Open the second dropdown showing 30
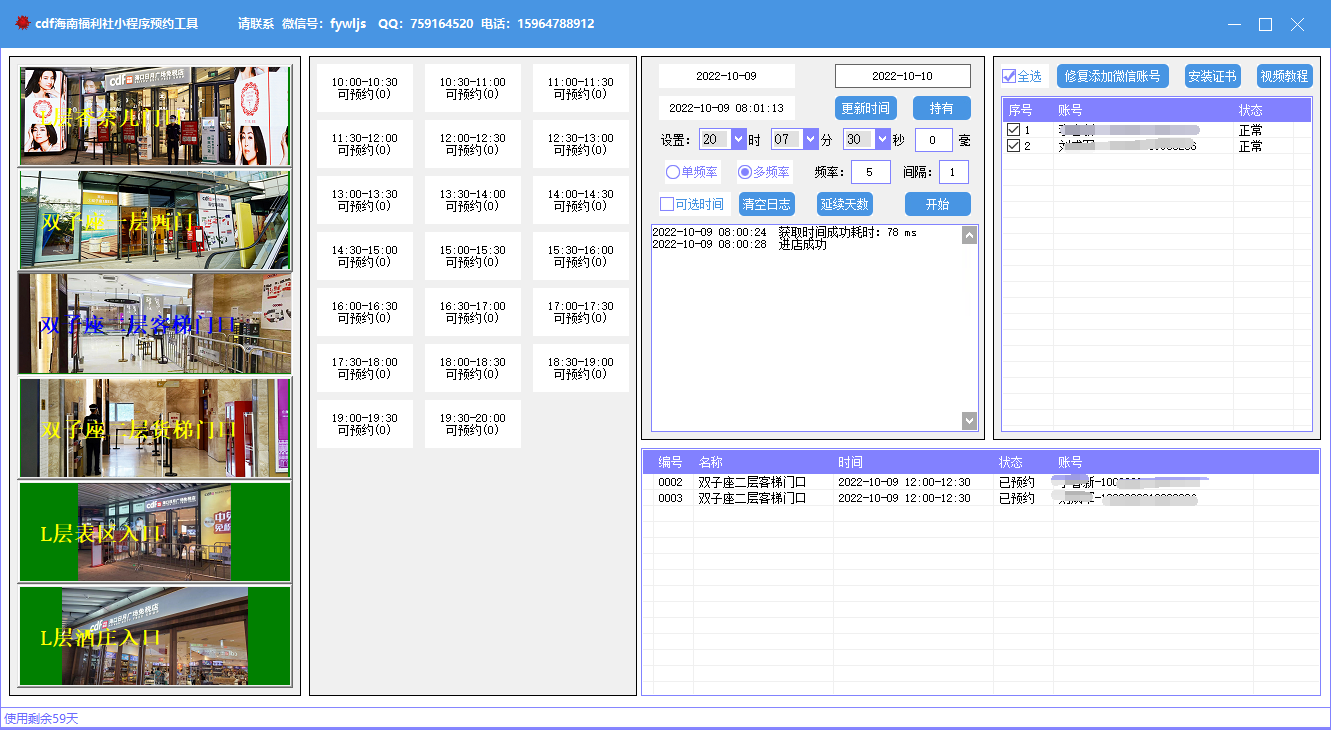 (x=867, y=139)
